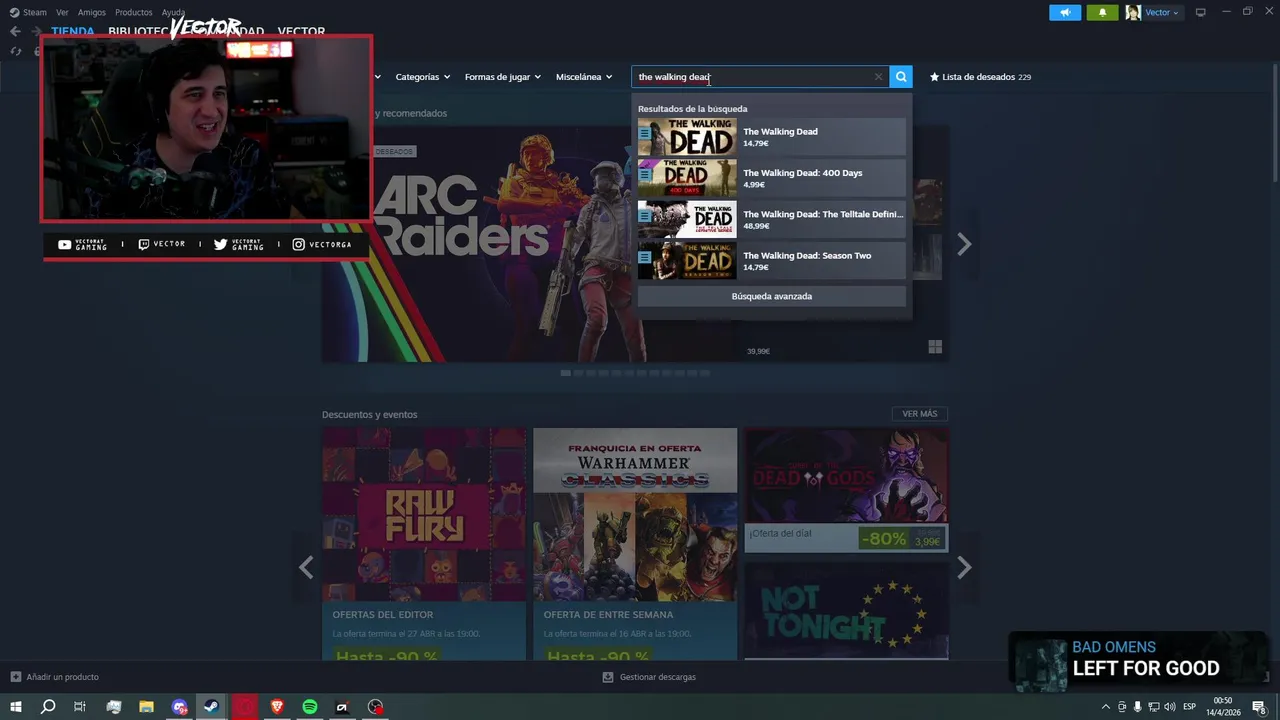Open the volume tray control

(x=1170, y=707)
